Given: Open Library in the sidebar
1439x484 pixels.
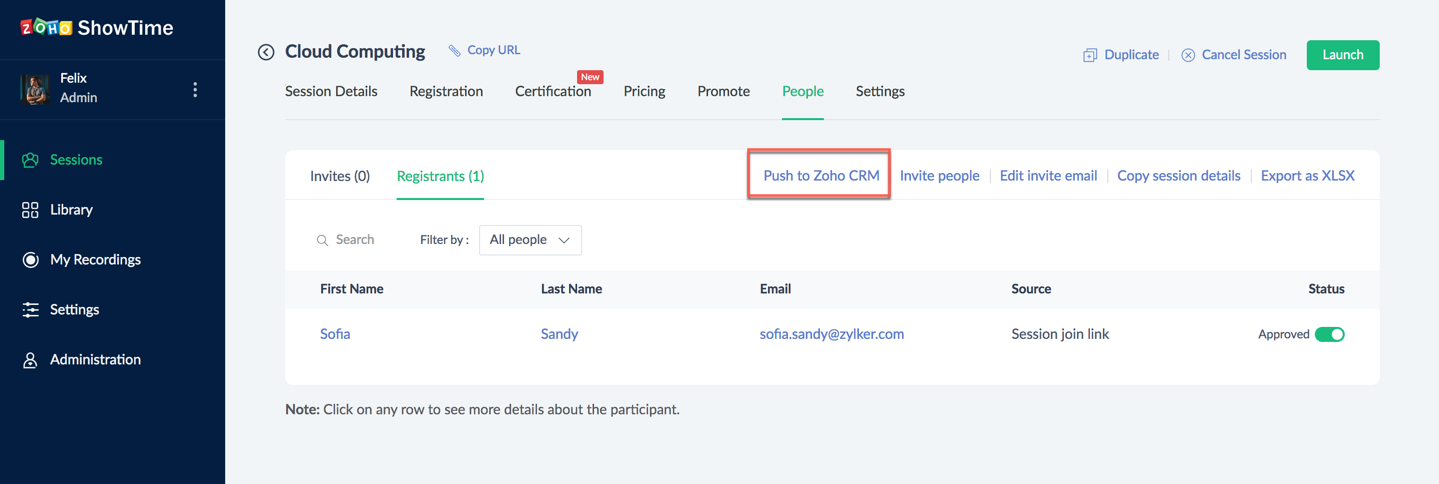Looking at the screenshot, I should [x=71, y=210].
